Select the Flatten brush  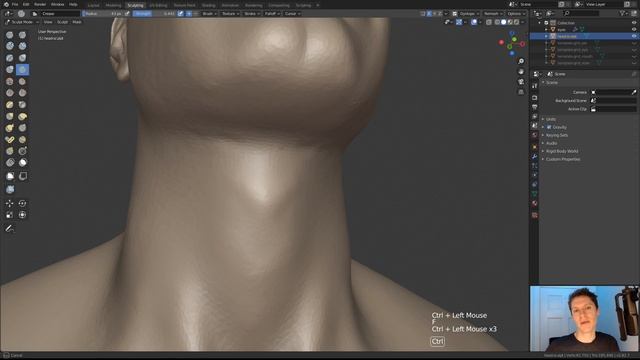pos(22,82)
